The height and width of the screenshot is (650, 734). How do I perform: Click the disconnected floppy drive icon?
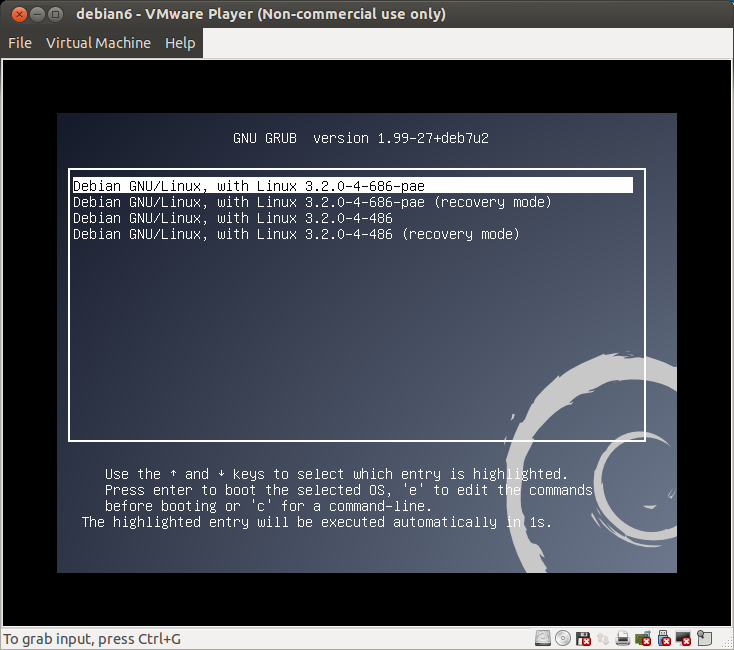tap(583, 638)
